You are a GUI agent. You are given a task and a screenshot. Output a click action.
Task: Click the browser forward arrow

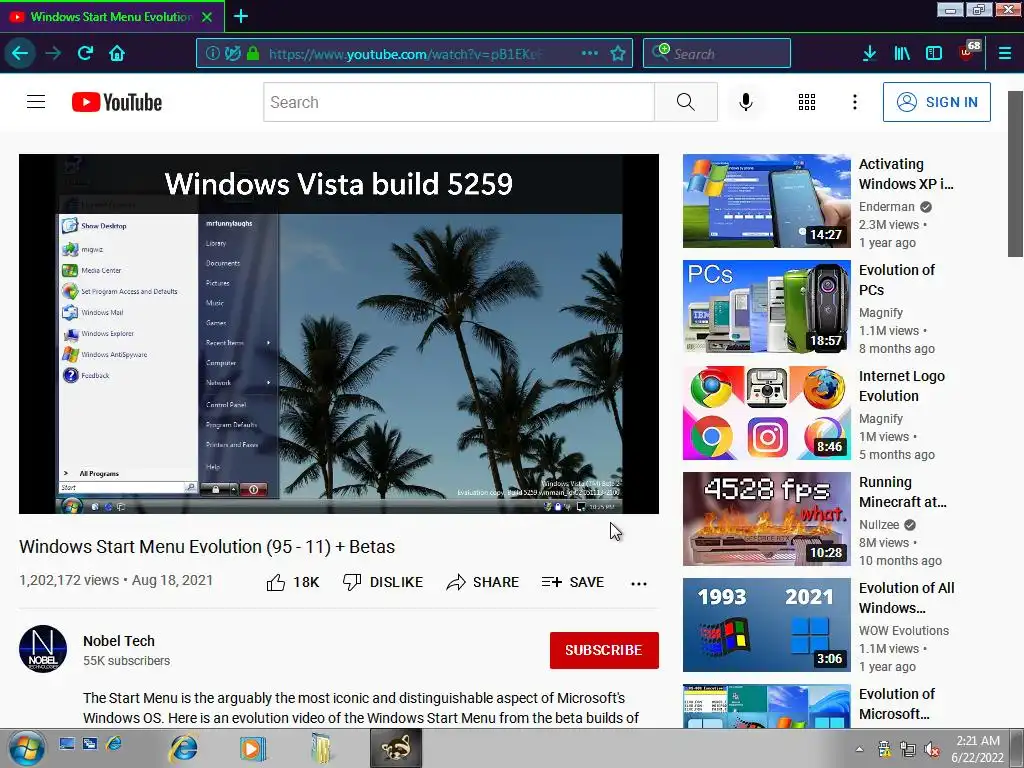pos(53,53)
